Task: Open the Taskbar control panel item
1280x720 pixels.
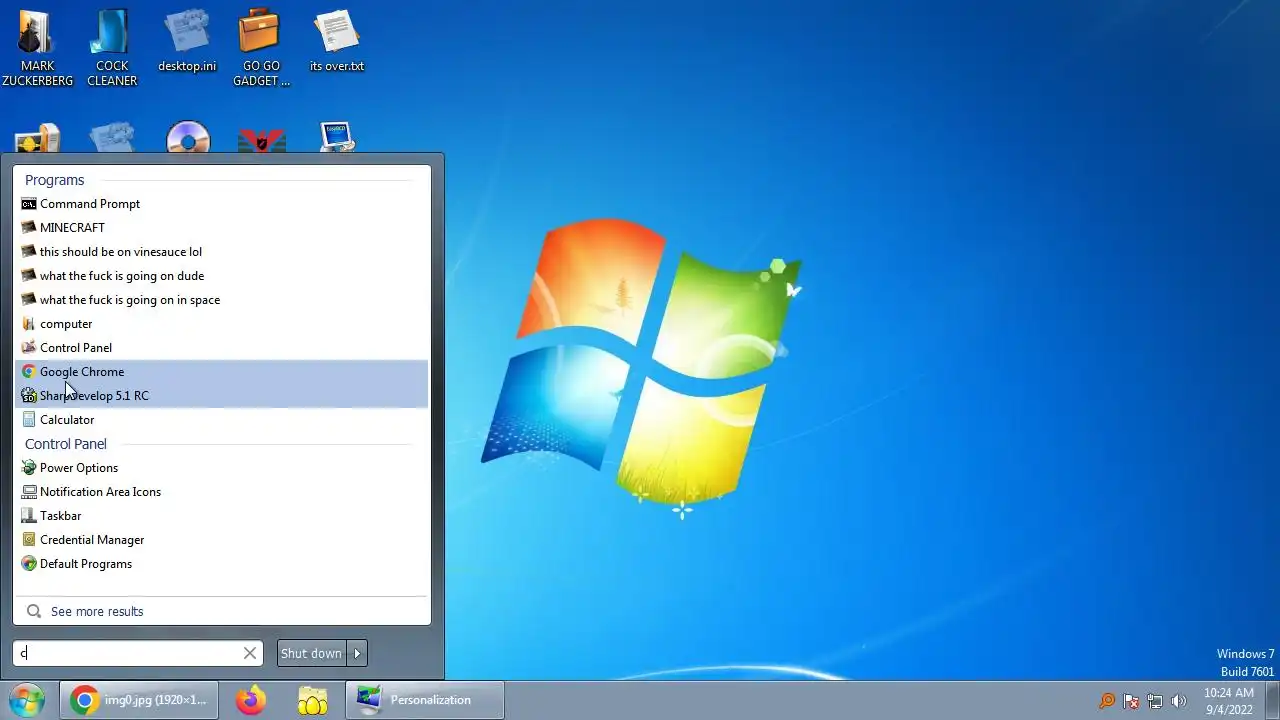Action: click(222, 516)
